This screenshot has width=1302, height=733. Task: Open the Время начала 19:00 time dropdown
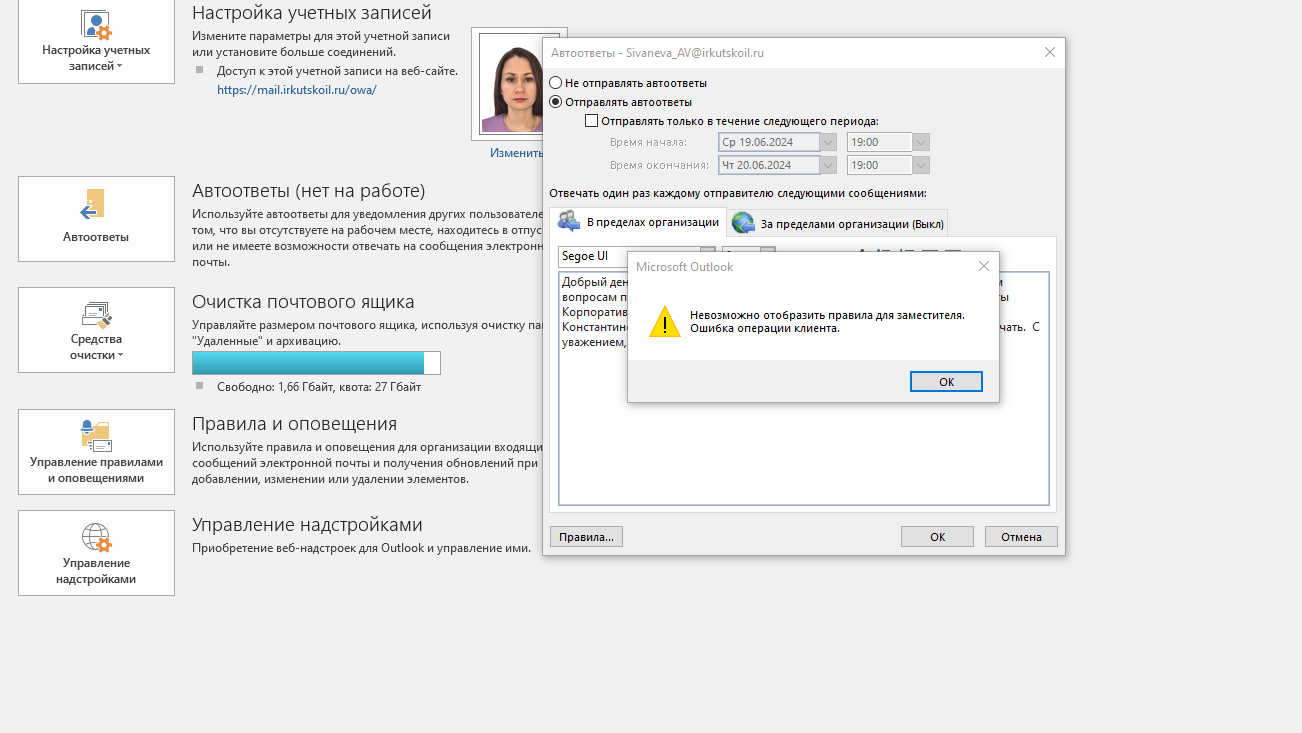tap(921, 142)
